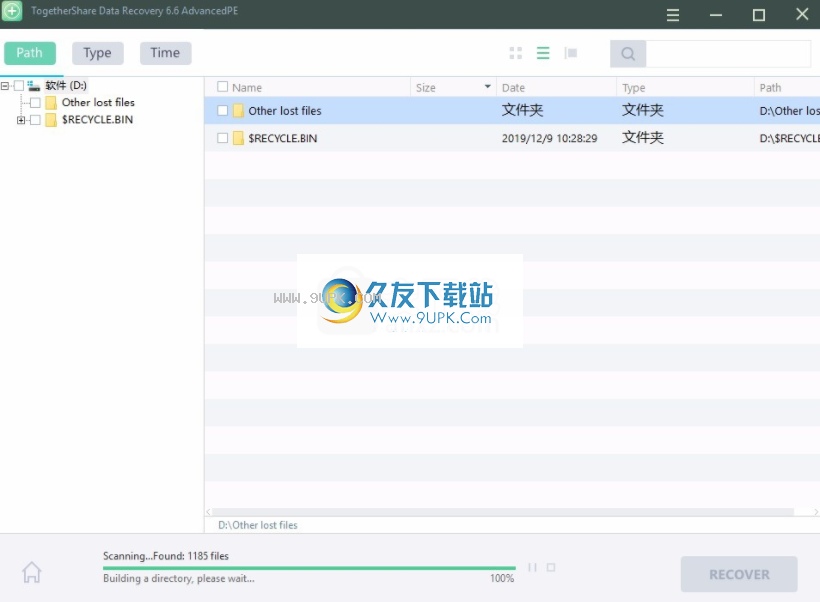Click the TogetherShare app logo icon
Viewport: 820px width, 602px height.
12,10
